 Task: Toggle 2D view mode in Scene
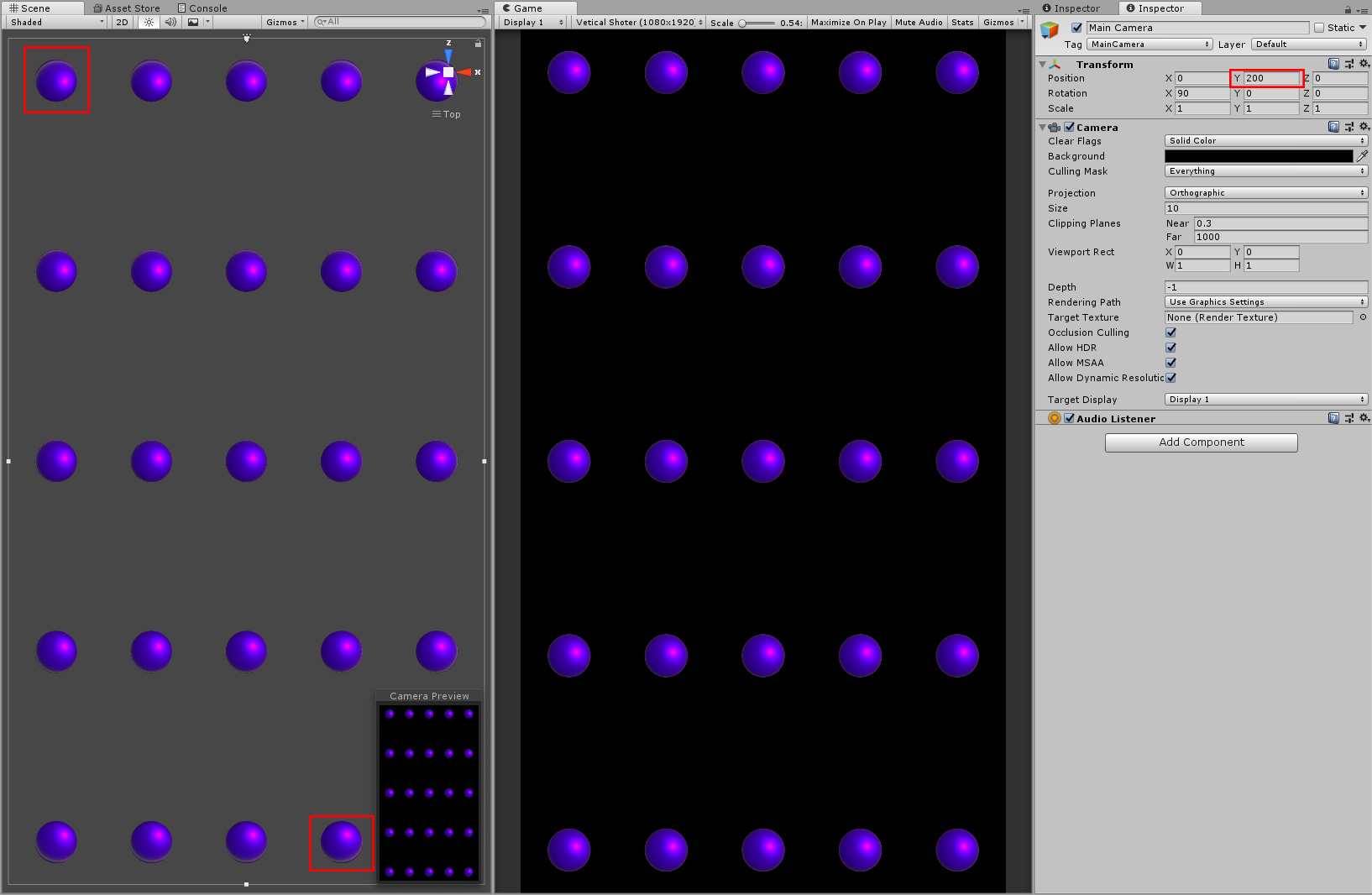[x=123, y=22]
